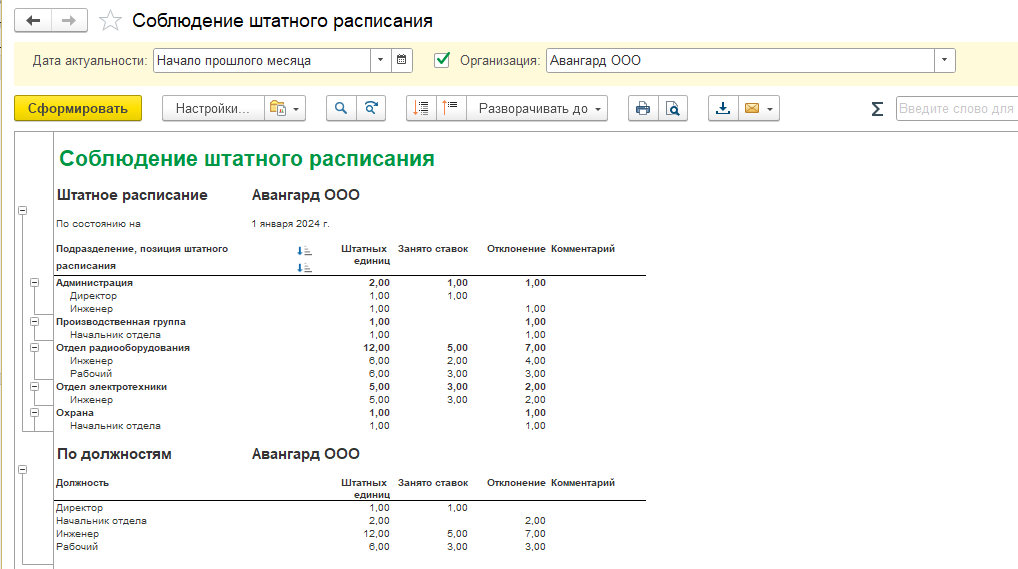The width and height of the screenshot is (1018, 569).
Task: Add report to favorites with star icon
Action: point(110,21)
